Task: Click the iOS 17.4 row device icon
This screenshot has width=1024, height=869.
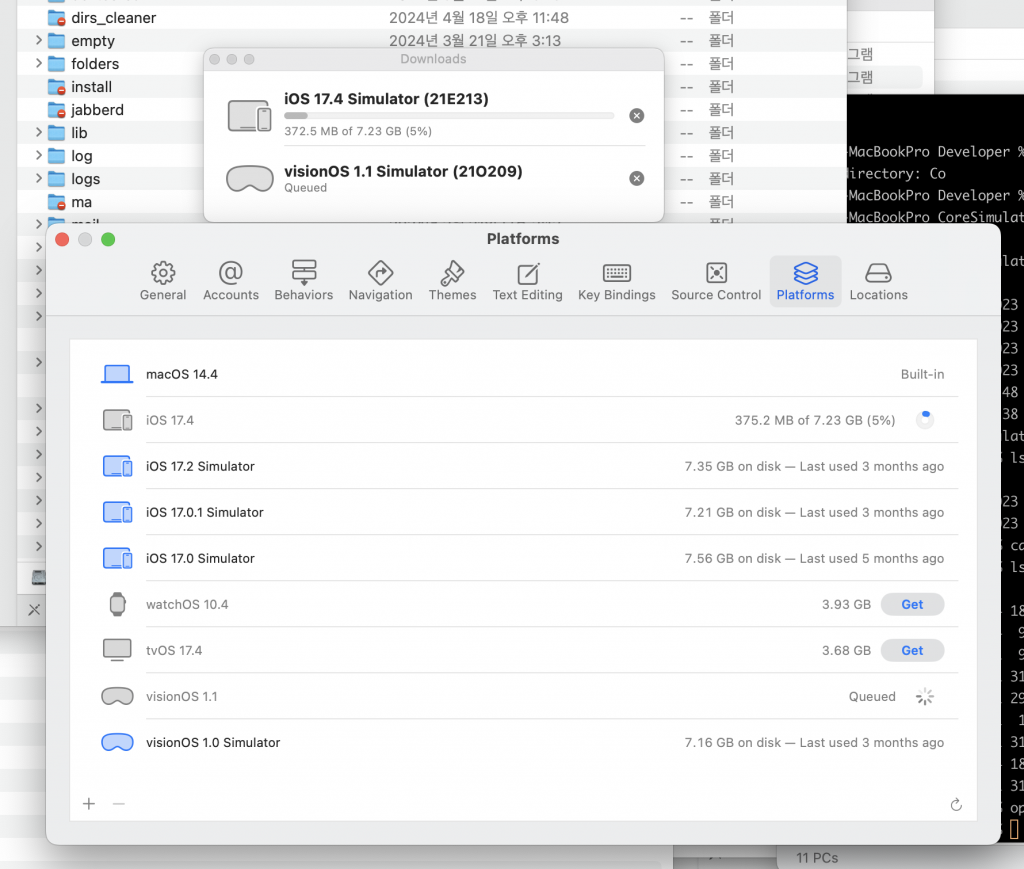Action: pyautogui.click(x=118, y=420)
